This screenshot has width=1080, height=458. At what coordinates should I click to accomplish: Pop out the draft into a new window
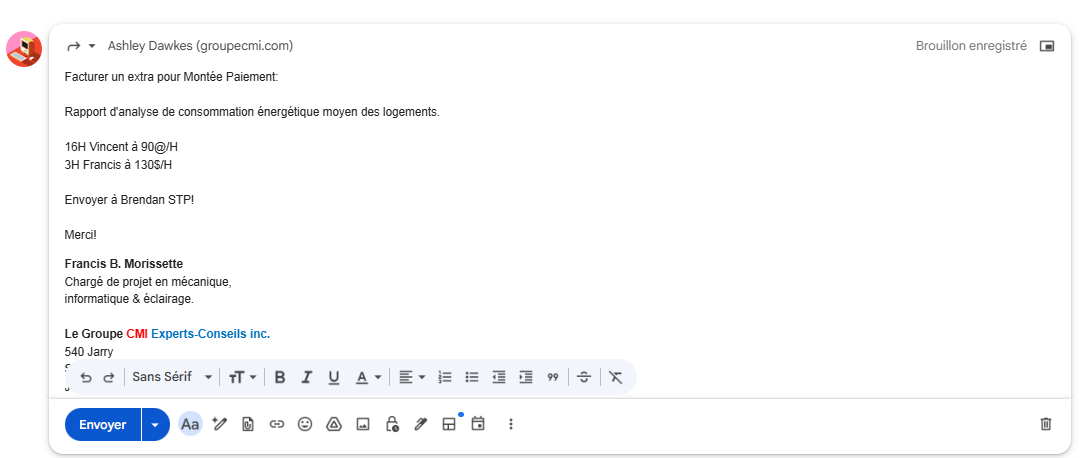pyautogui.click(x=1047, y=46)
